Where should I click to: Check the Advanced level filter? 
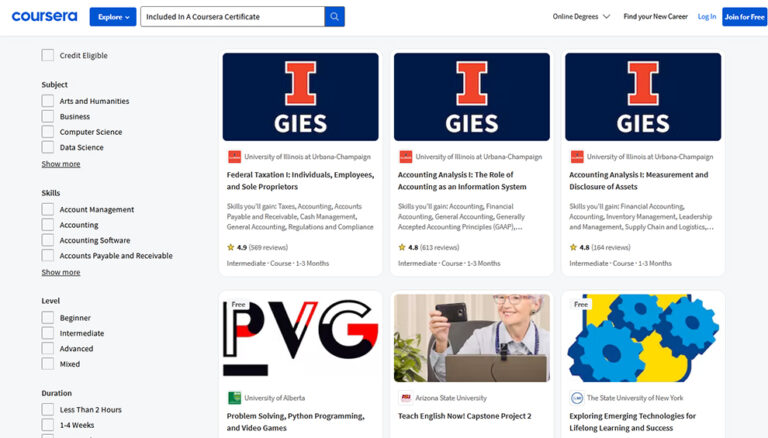coord(48,348)
